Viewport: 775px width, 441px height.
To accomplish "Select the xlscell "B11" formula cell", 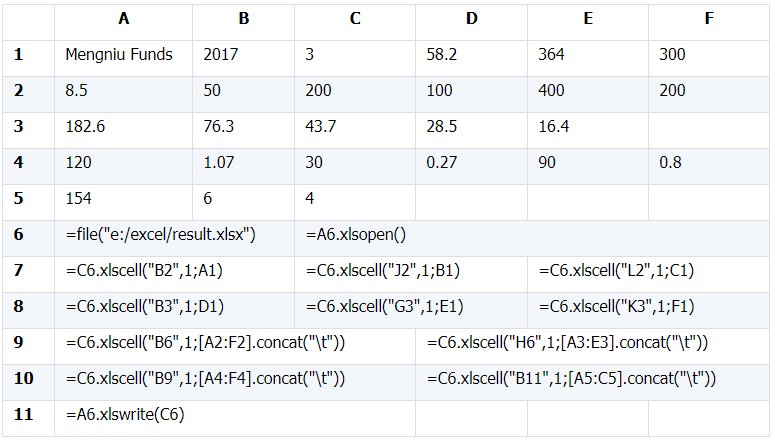I will tap(569, 379).
